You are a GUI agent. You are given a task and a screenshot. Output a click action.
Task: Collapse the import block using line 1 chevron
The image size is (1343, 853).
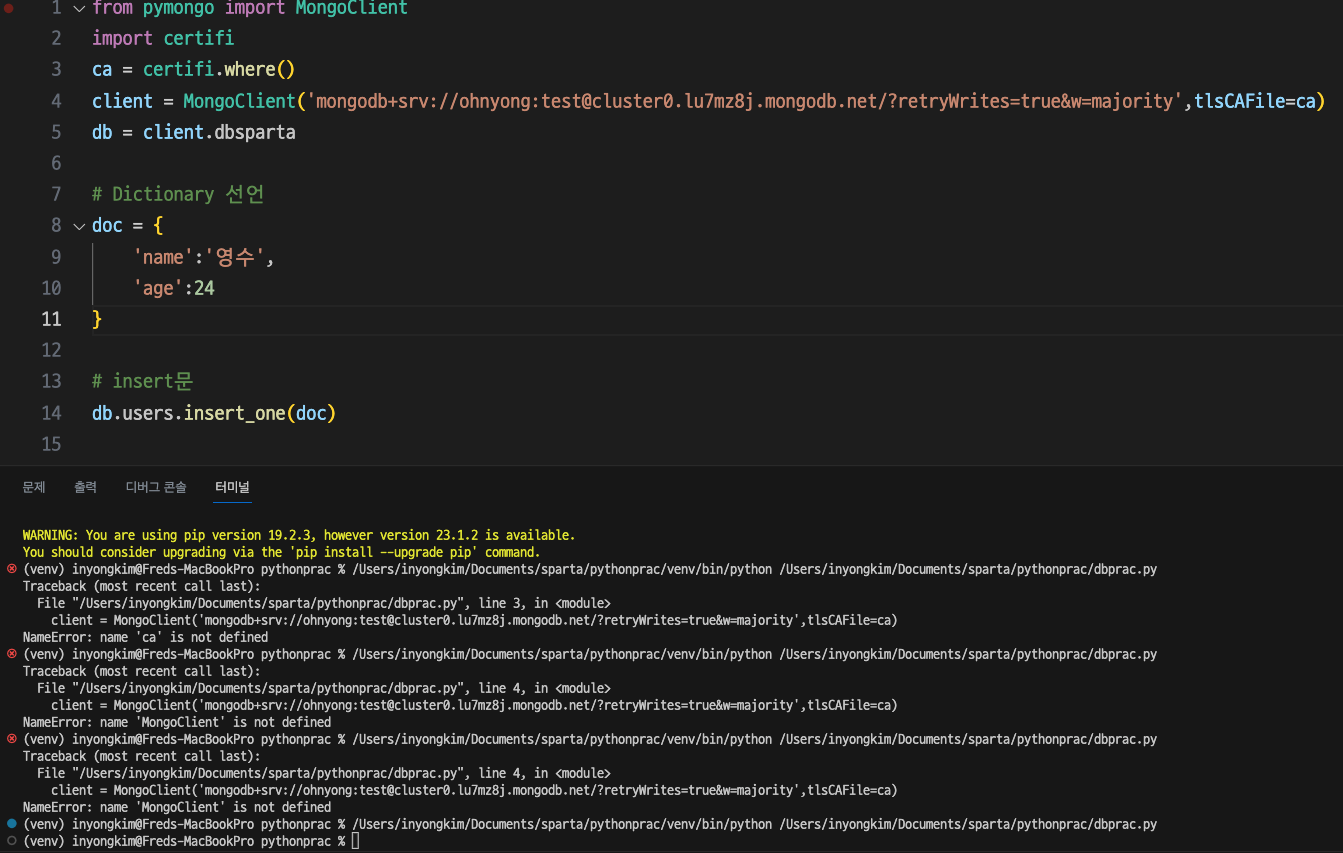[x=78, y=8]
